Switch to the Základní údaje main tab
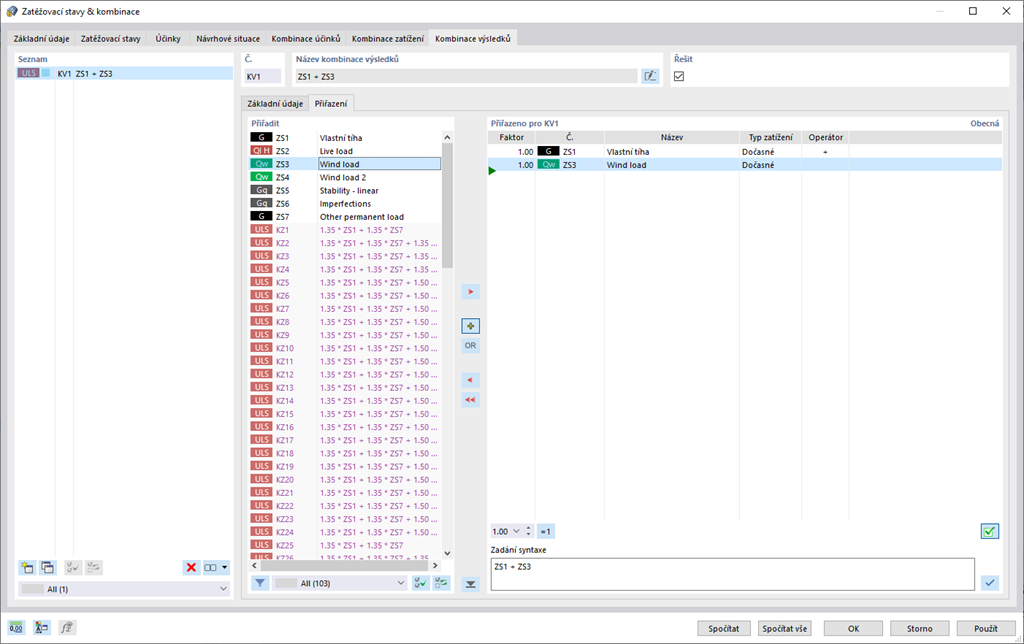 [41, 39]
